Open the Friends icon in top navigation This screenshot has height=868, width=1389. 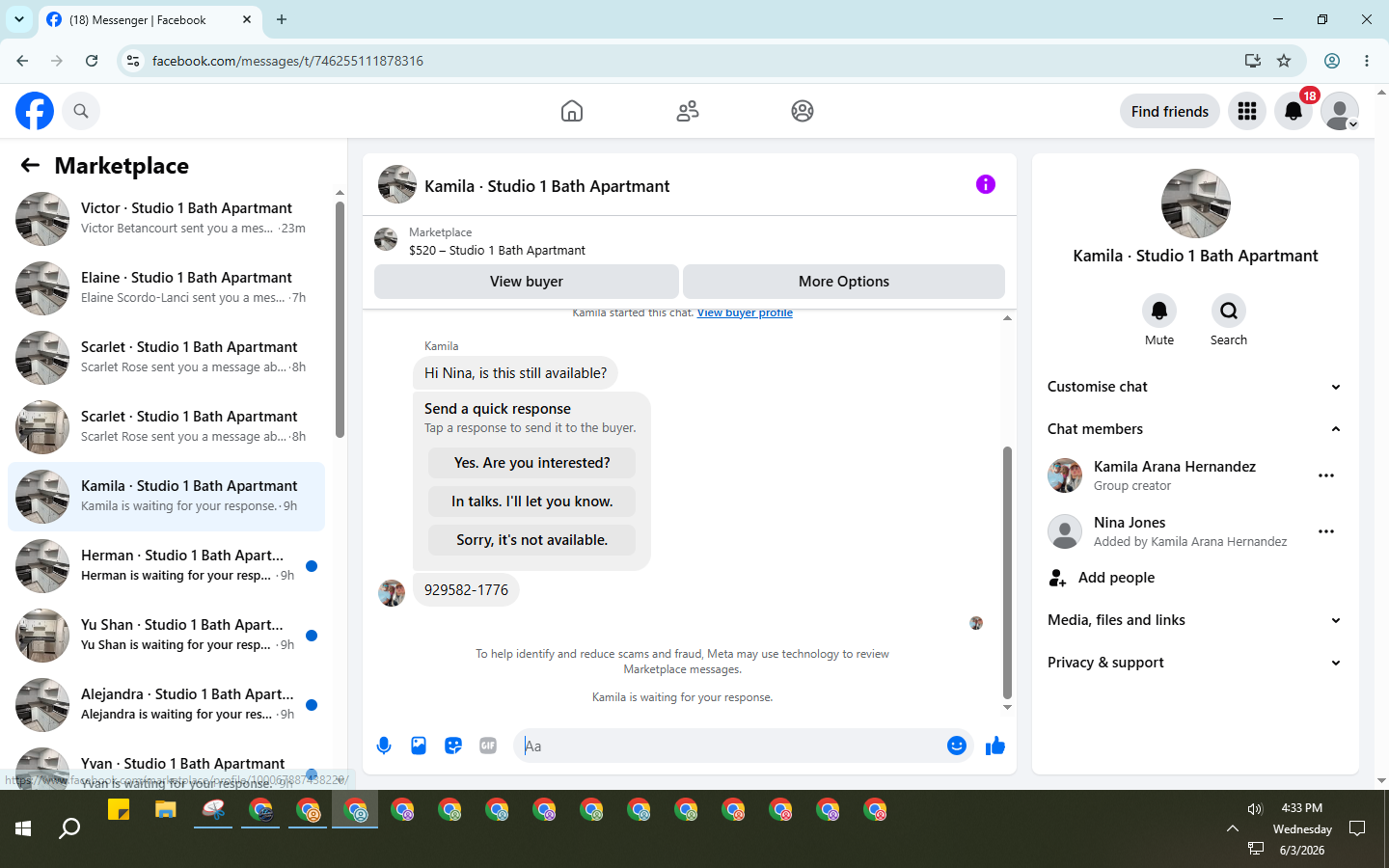click(x=688, y=111)
